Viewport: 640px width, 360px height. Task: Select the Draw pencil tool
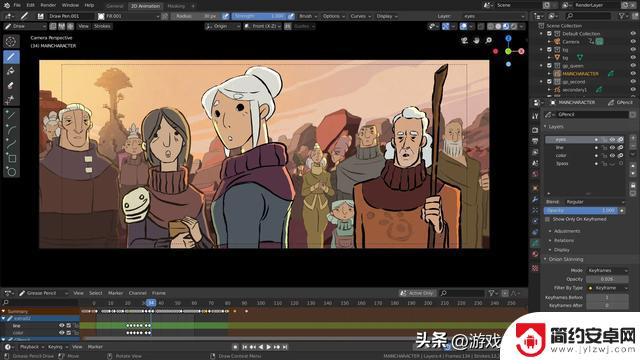coord(11,57)
